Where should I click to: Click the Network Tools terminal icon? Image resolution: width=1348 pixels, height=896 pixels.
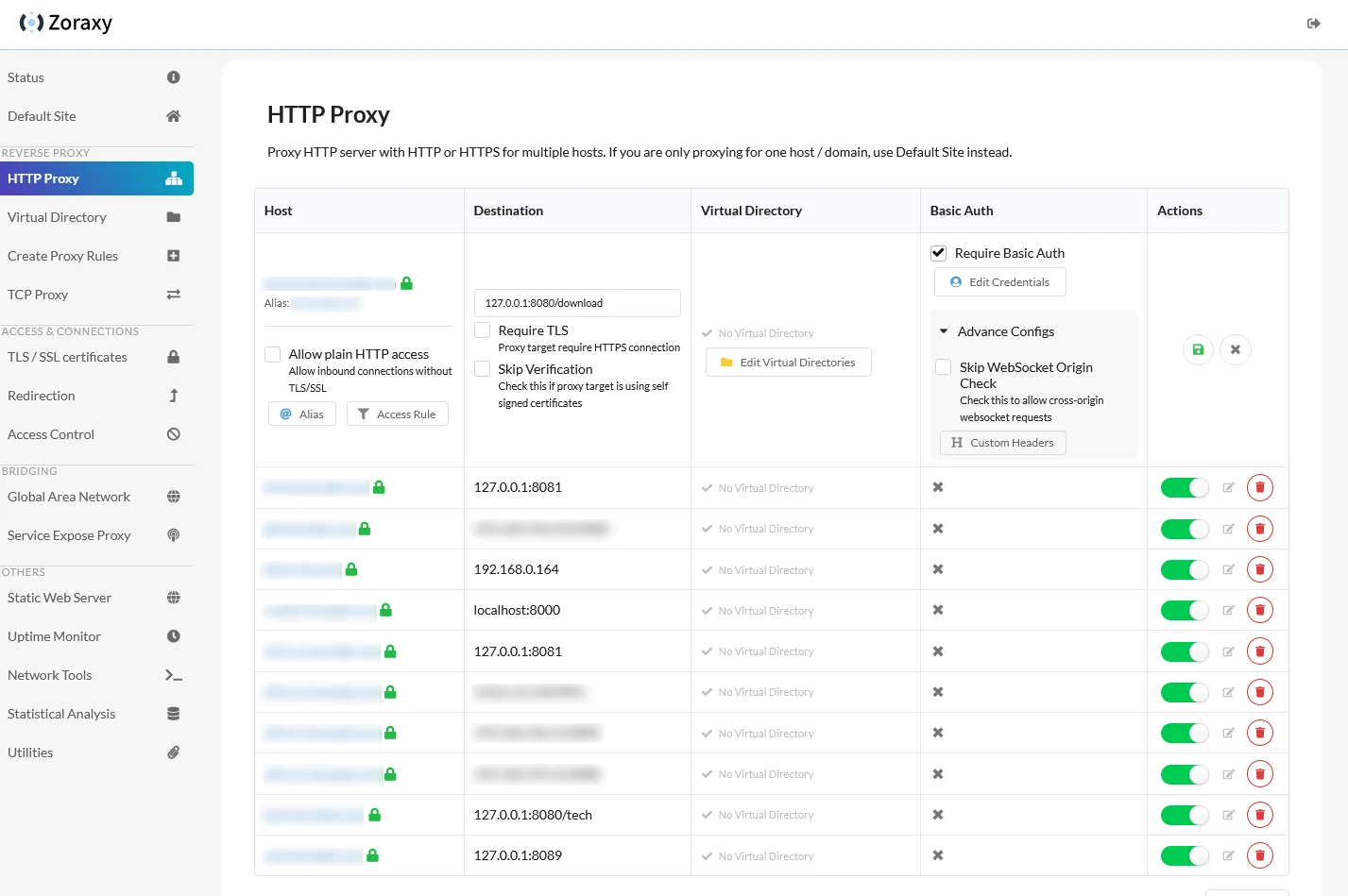173,674
